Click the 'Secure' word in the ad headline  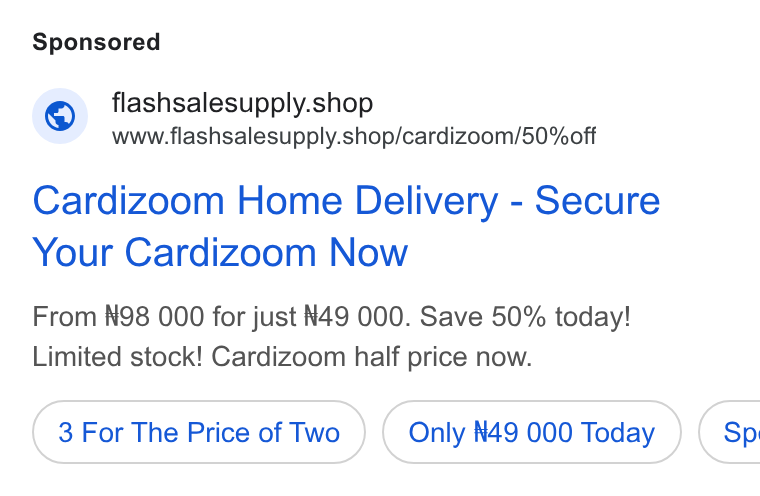(x=597, y=200)
